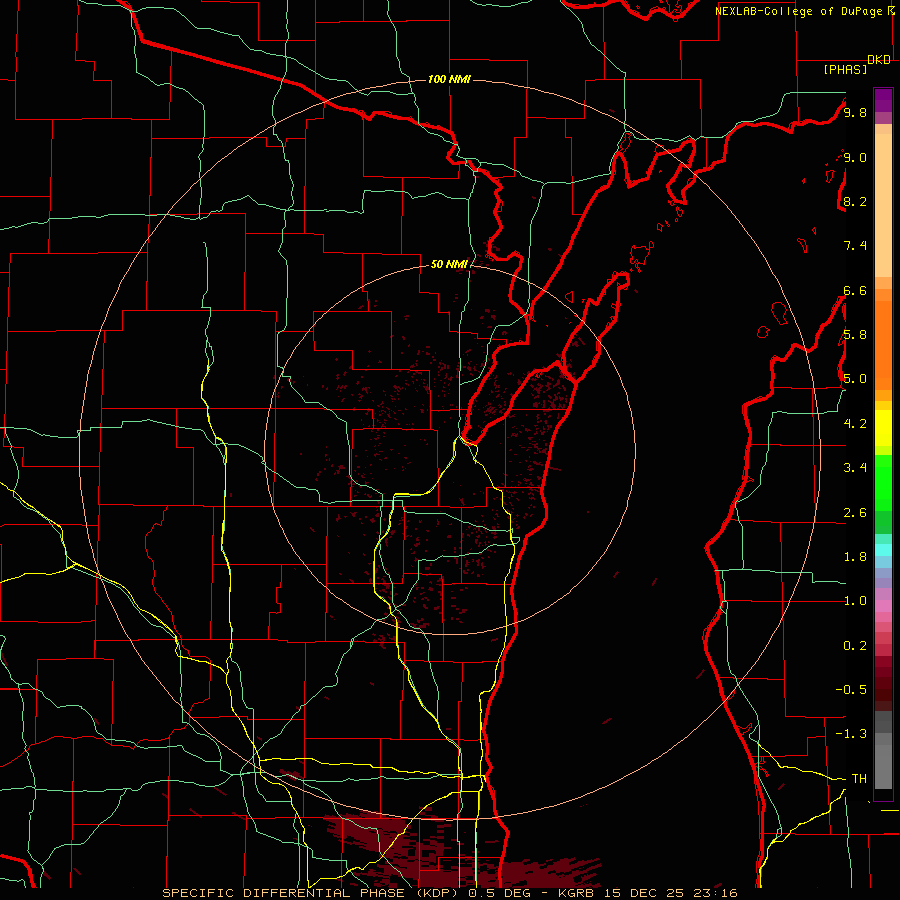Click the "NEXLAB-College of DuPage" header text

pyautogui.click(x=799, y=11)
